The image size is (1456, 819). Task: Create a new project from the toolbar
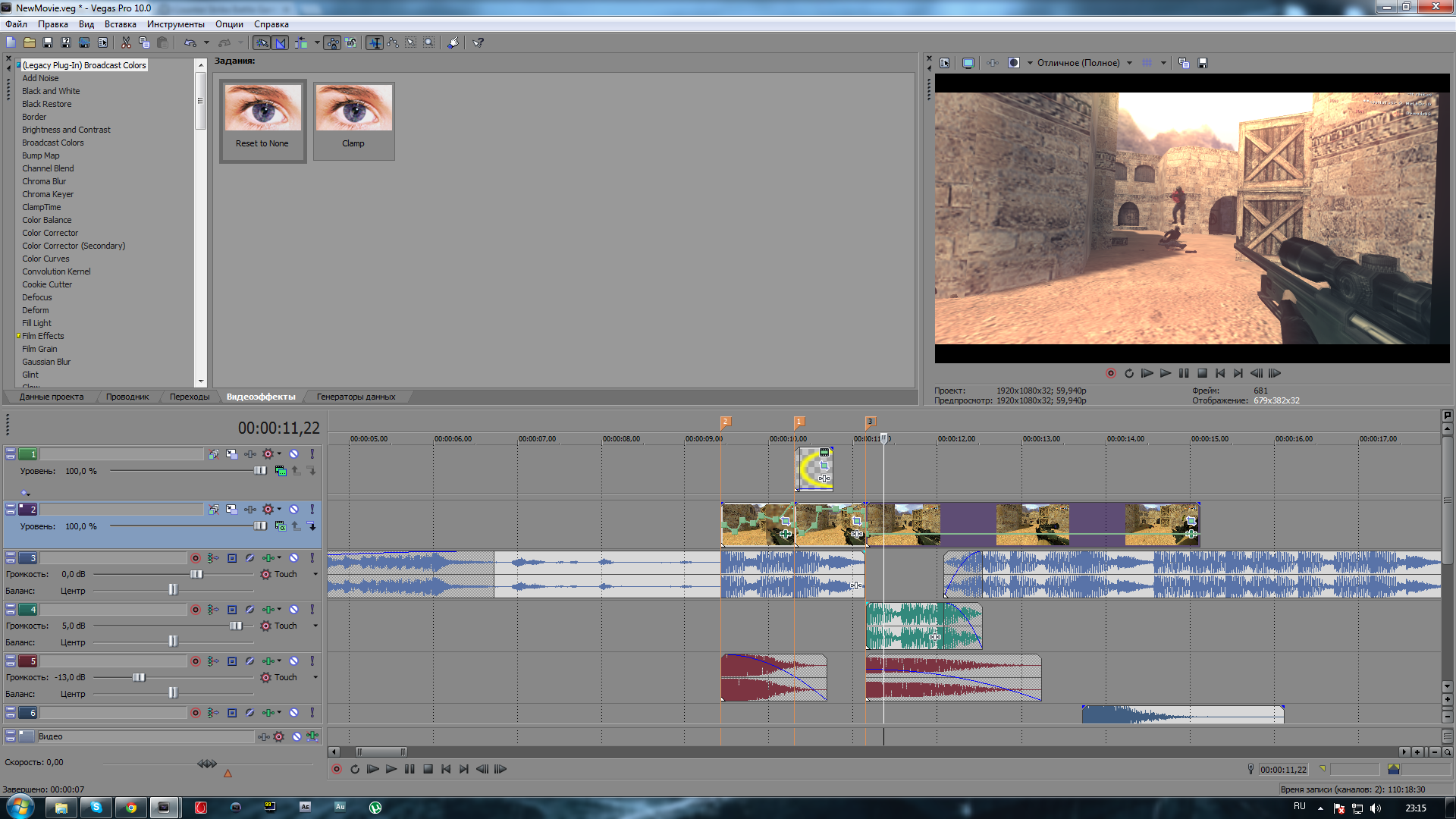[11, 43]
